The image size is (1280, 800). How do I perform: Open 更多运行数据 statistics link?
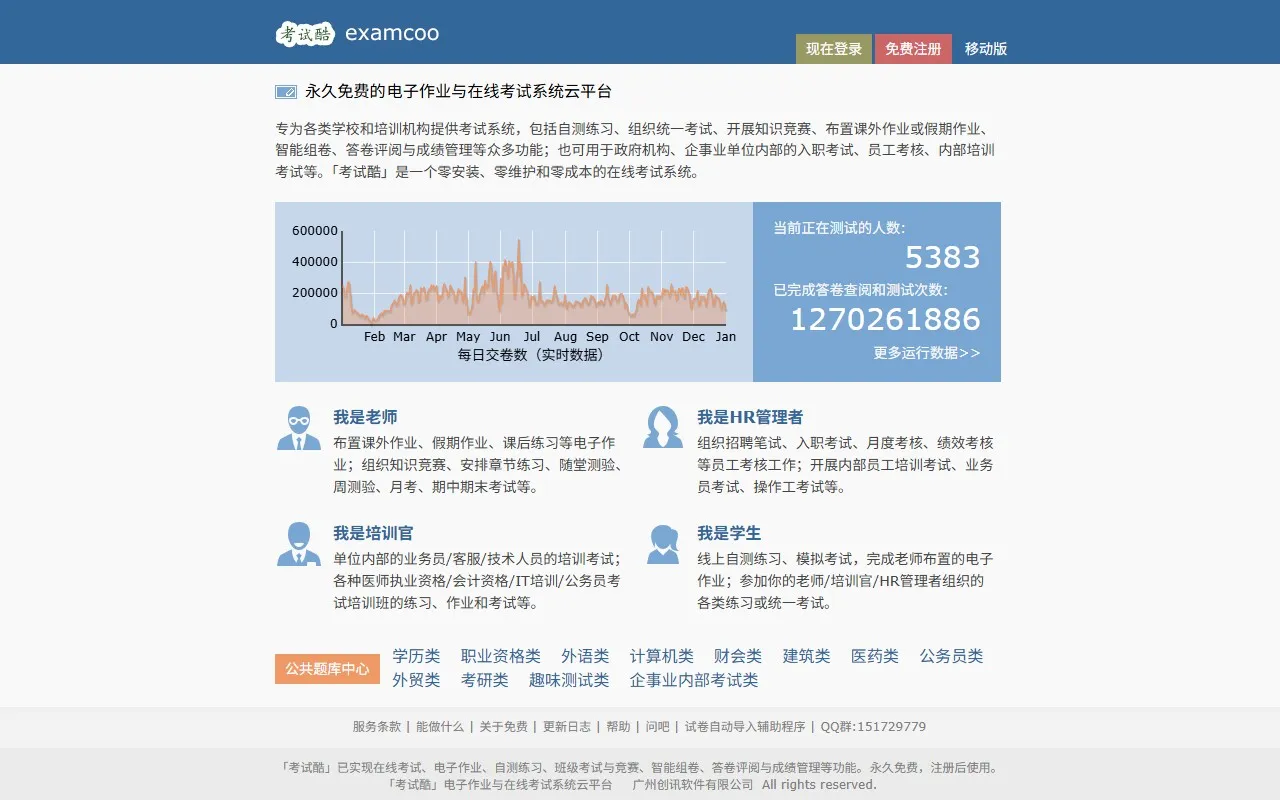[926, 353]
